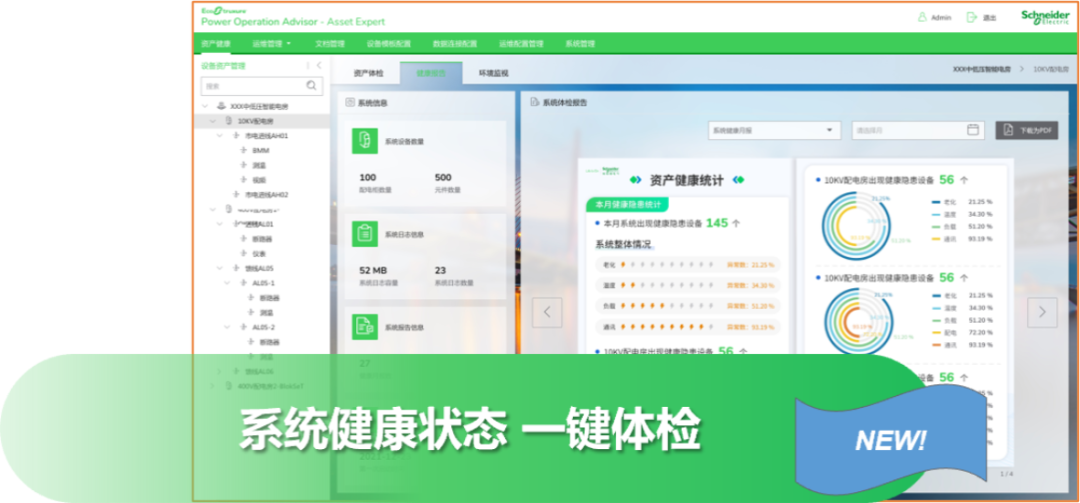
Task: Click the Admin username label
Action: (941, 18)
